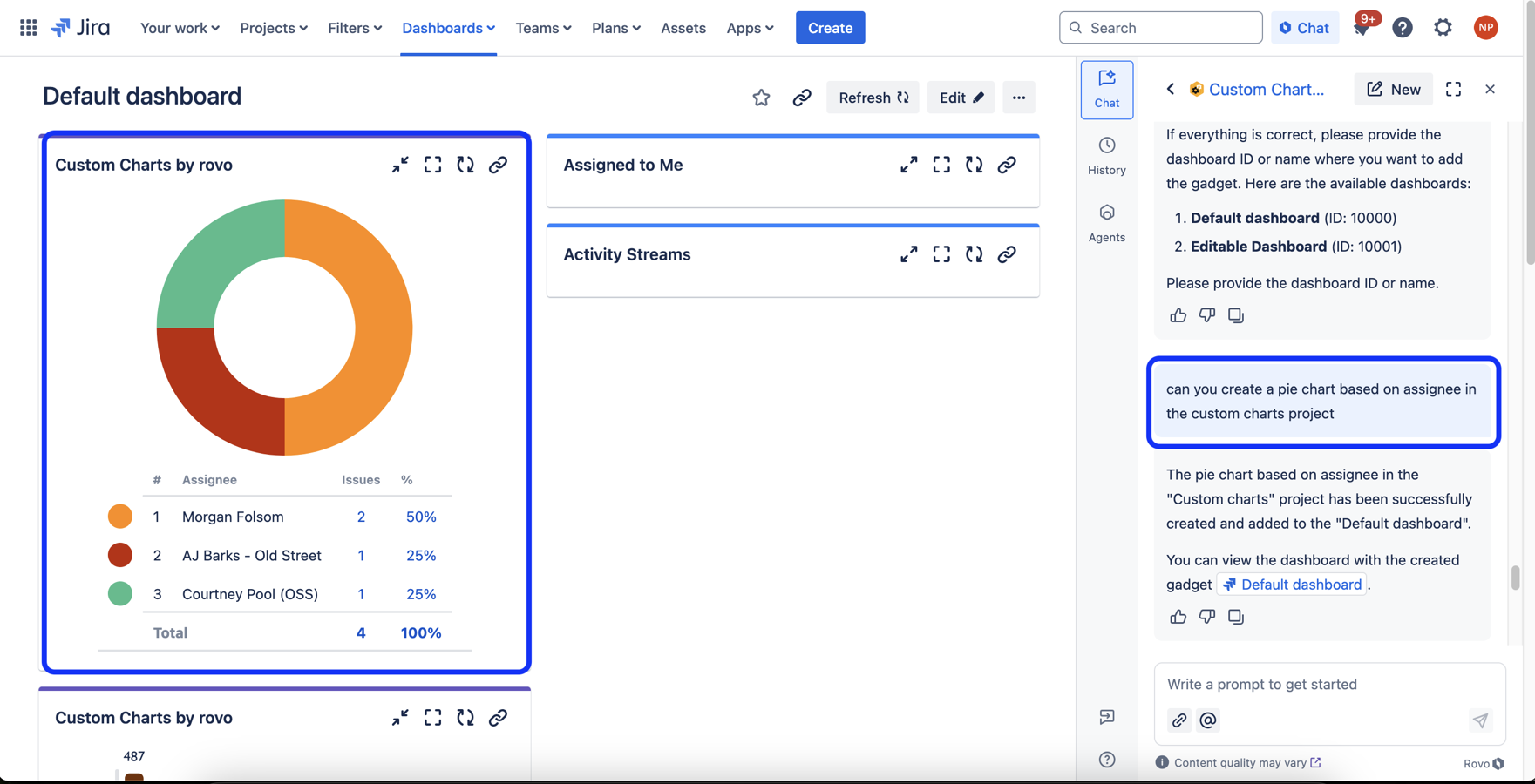Click the Write a prompt input box
This screenshot has width=1535, height=784.
[x=1328, y=685]
